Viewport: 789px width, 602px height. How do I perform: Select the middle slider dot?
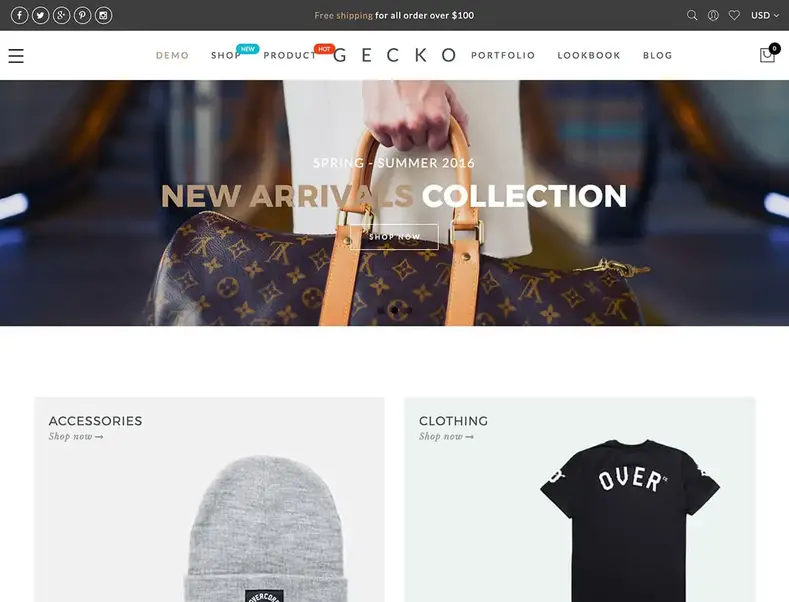394,311
